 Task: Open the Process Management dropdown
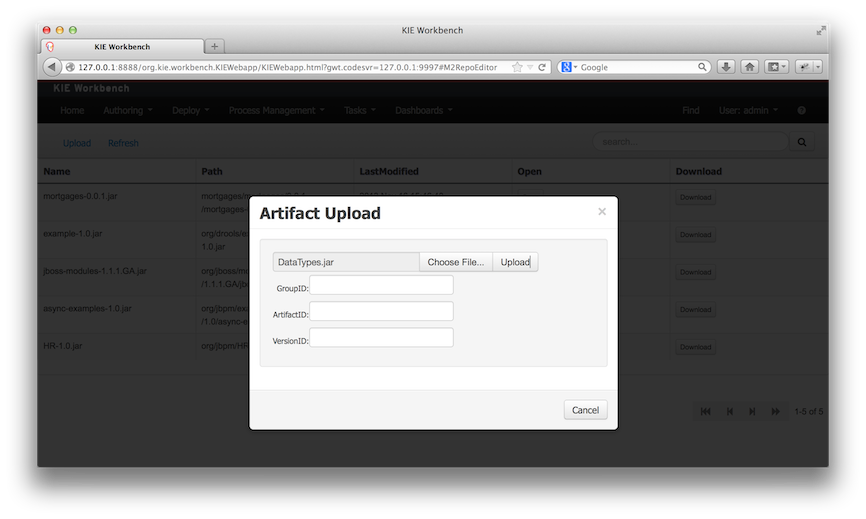276,110
